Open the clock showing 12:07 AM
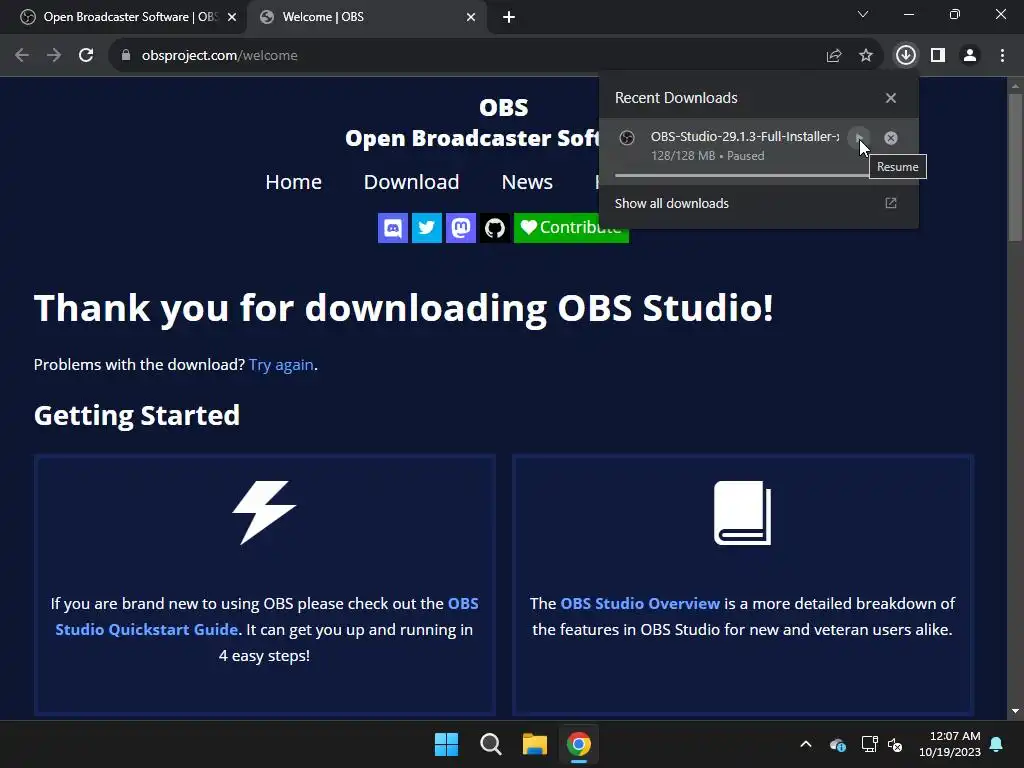The height and width of the screenshot is (768, 1024). [950, 744]
